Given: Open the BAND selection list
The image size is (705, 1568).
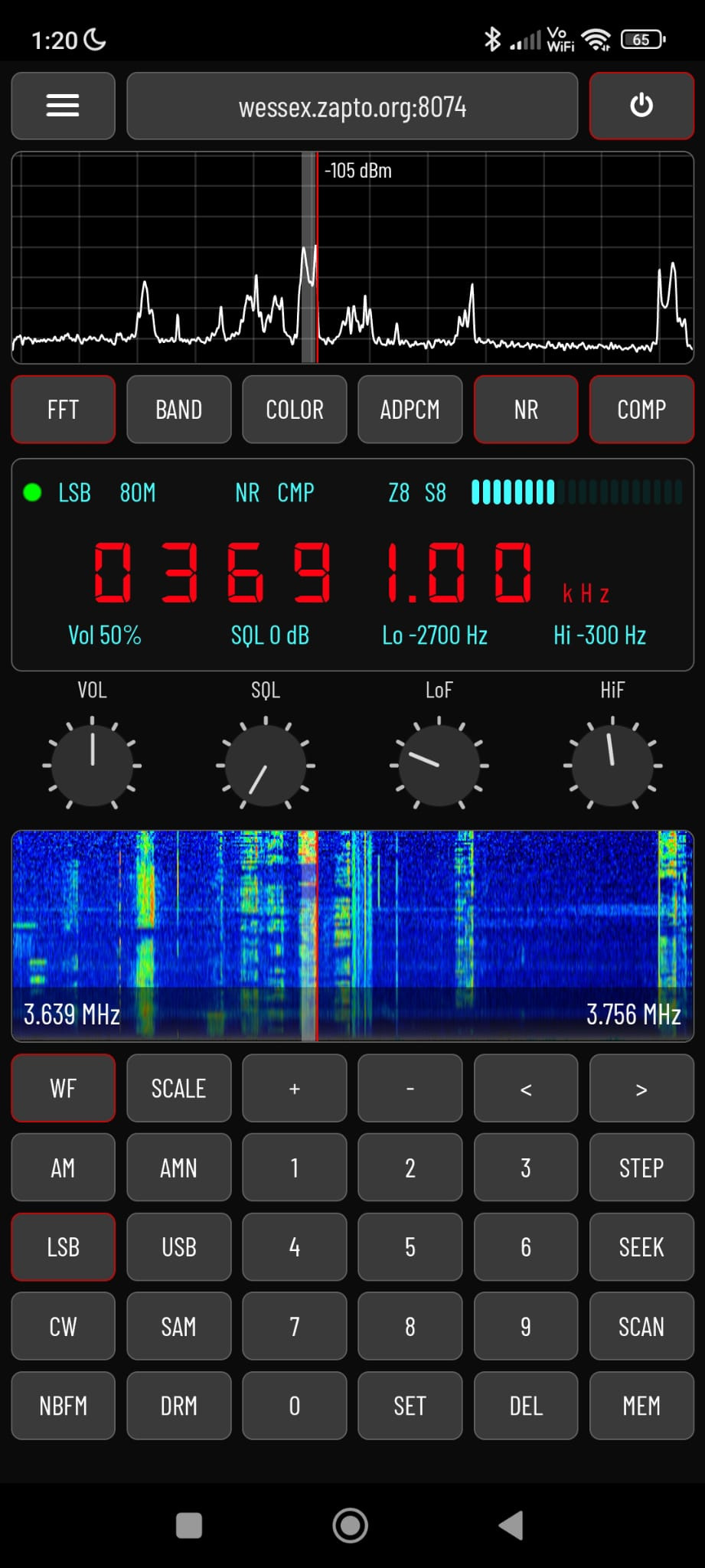Looking at the screenshot, I should point(178,410).
